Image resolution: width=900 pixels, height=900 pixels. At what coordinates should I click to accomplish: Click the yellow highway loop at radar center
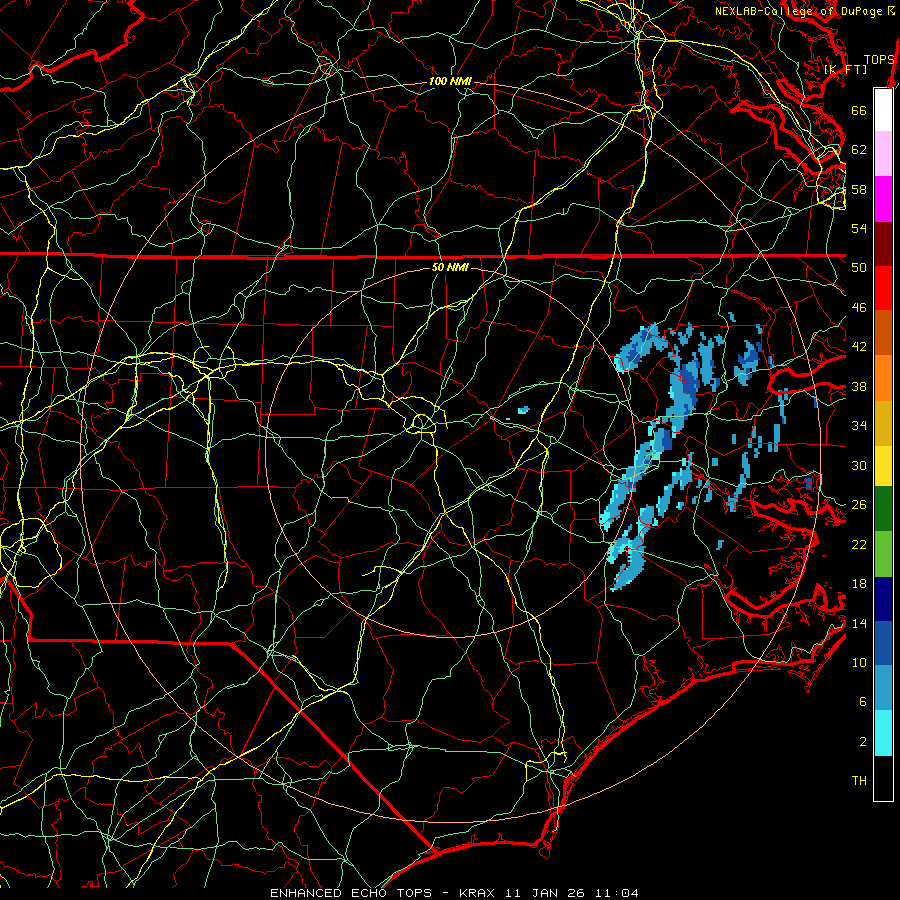point(422,422)
